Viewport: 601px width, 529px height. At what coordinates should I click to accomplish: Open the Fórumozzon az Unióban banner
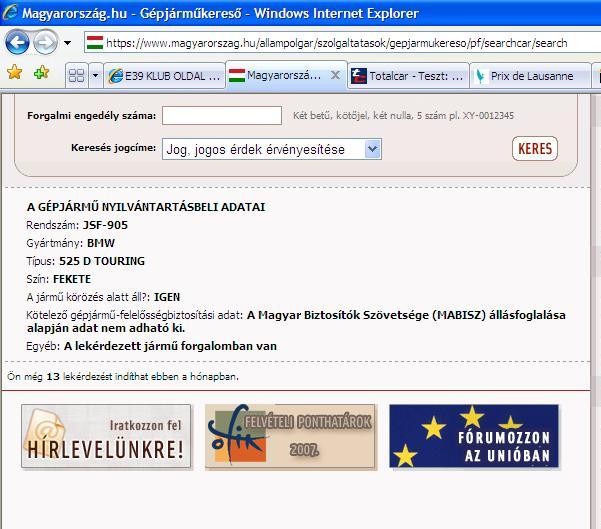(474, 436)
